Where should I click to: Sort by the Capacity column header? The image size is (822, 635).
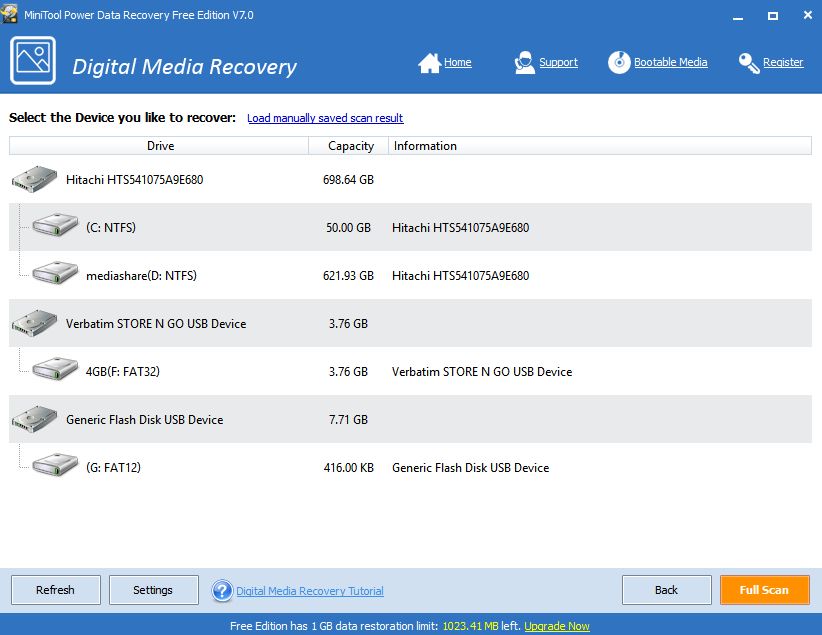(350, 146)
